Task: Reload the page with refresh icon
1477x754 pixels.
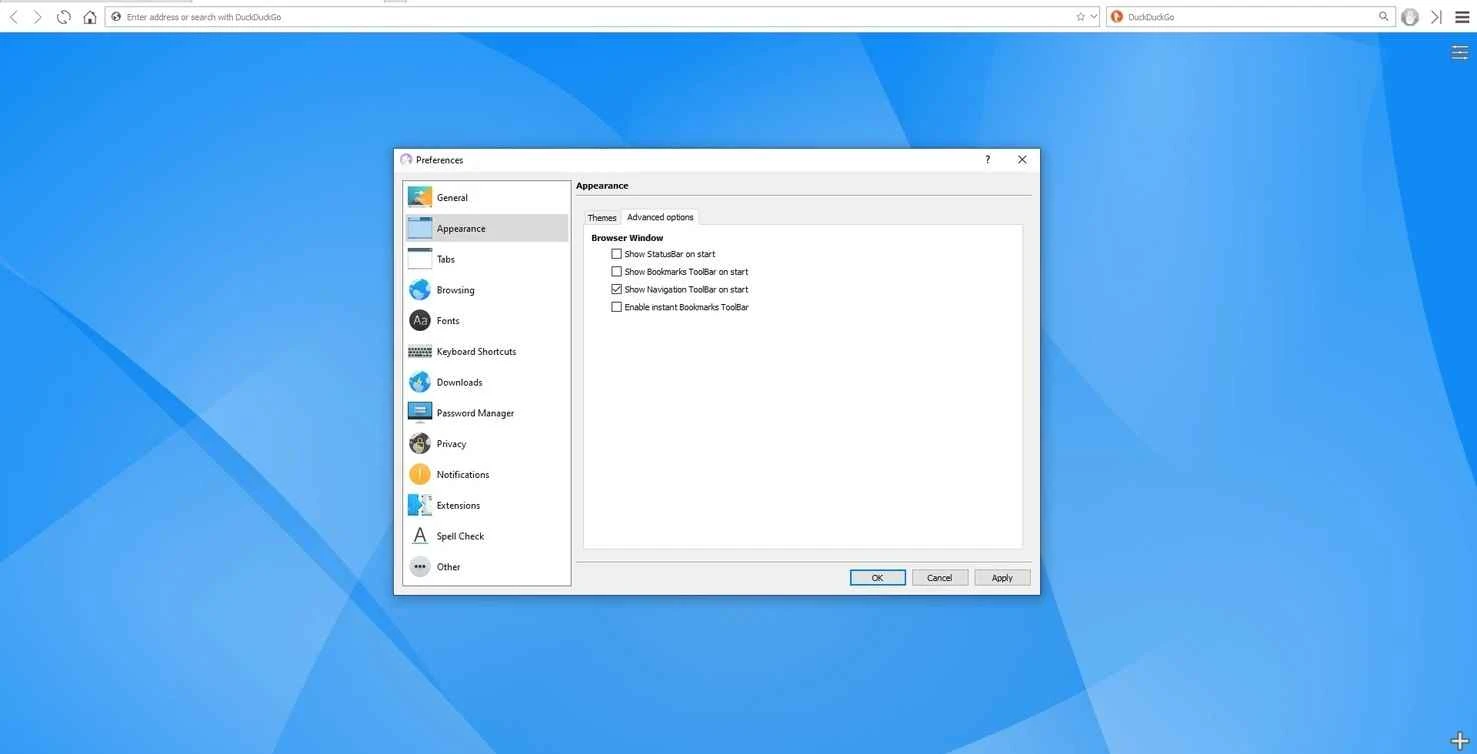Action: pyautogui.click(x=64, y=17)
